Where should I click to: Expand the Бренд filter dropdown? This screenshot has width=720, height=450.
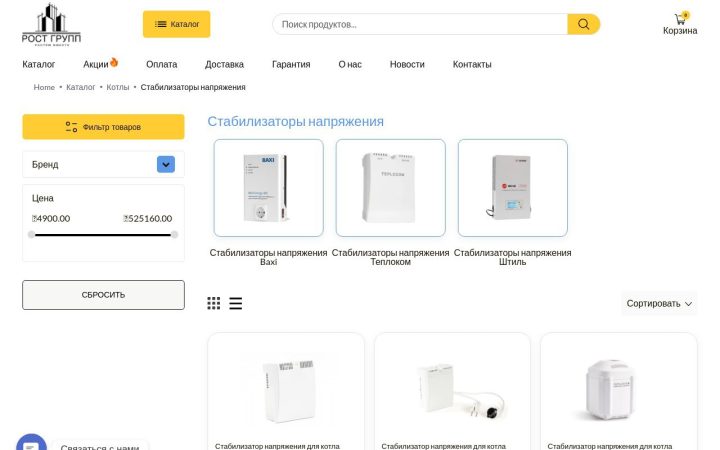point(166,164)
